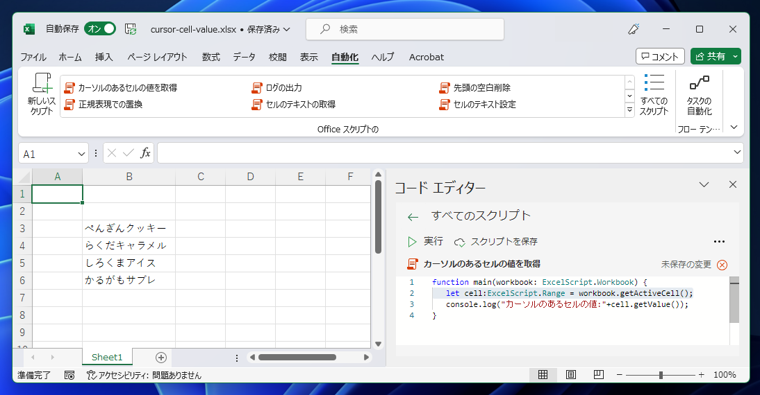Viewport: 760px width, 395px height.
Task: Click the すべてのスクリプト list icon
Action: (x=654, y=82)
